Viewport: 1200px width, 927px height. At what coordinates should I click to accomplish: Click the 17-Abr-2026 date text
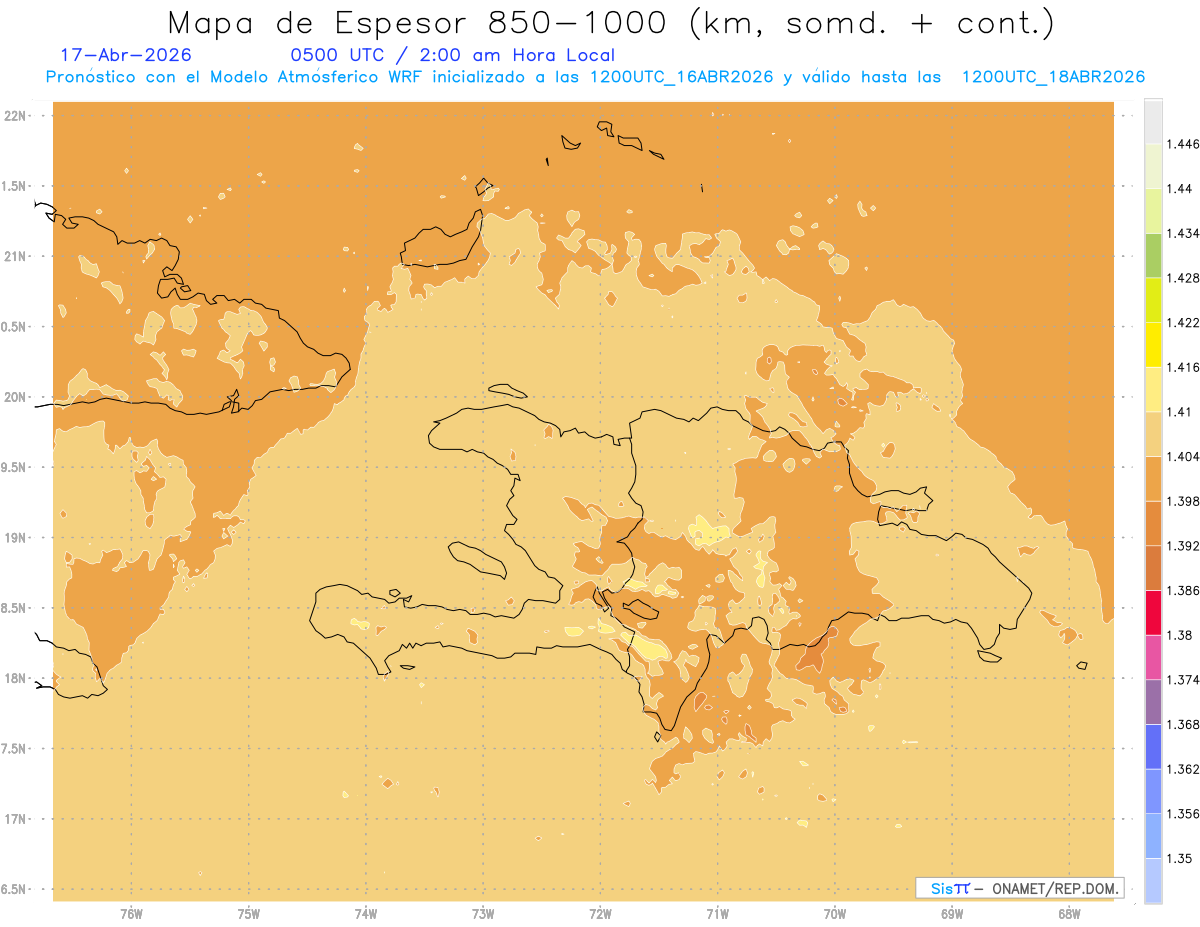pyautogui.click(x=126, y=55)
